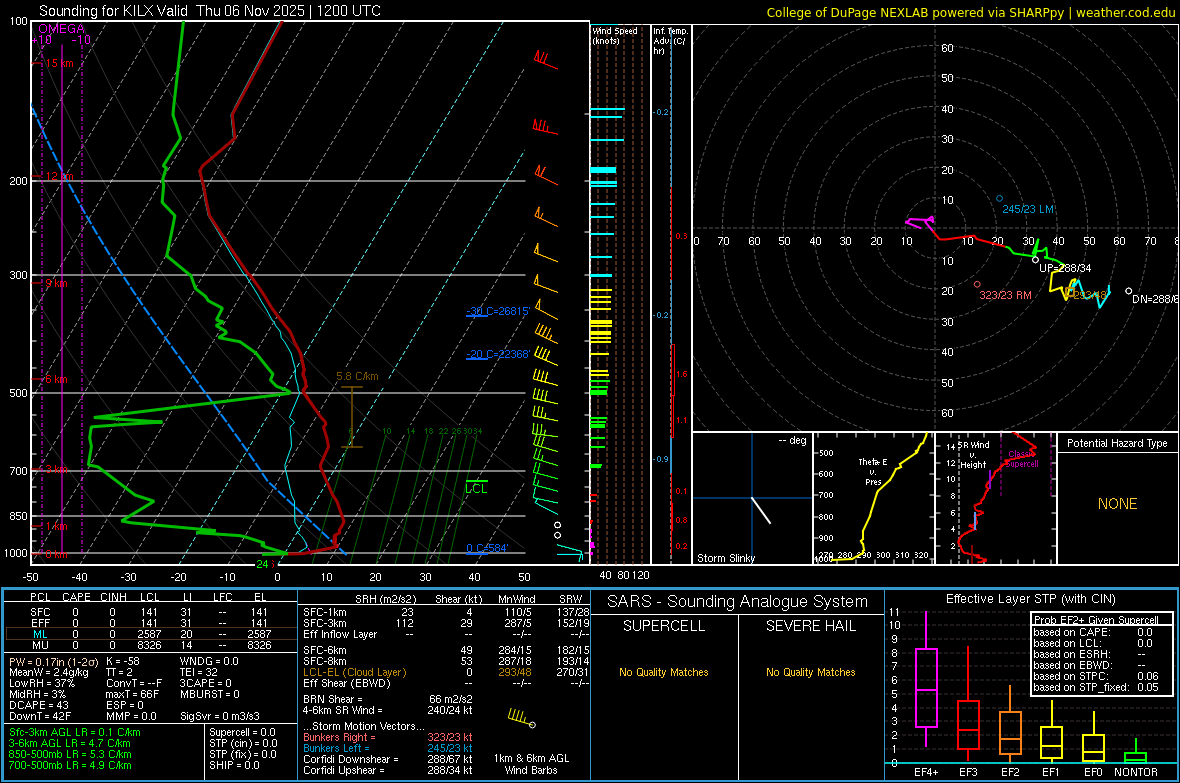Click the 245/23 LM hodograph label
This screenshot has width=1180, height=783.
point(1028,209)
